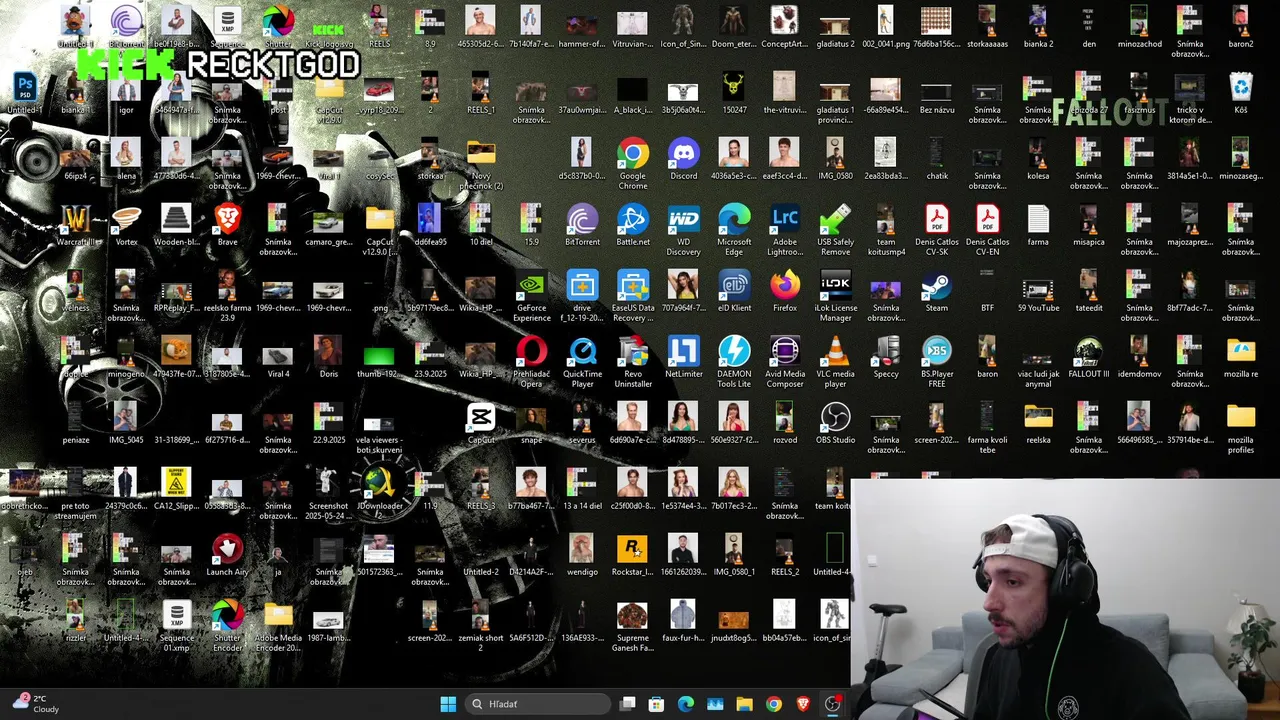1280x720 pixels.
Task: Open FALLOUT III game shortcut
Action: [1088, 358]
